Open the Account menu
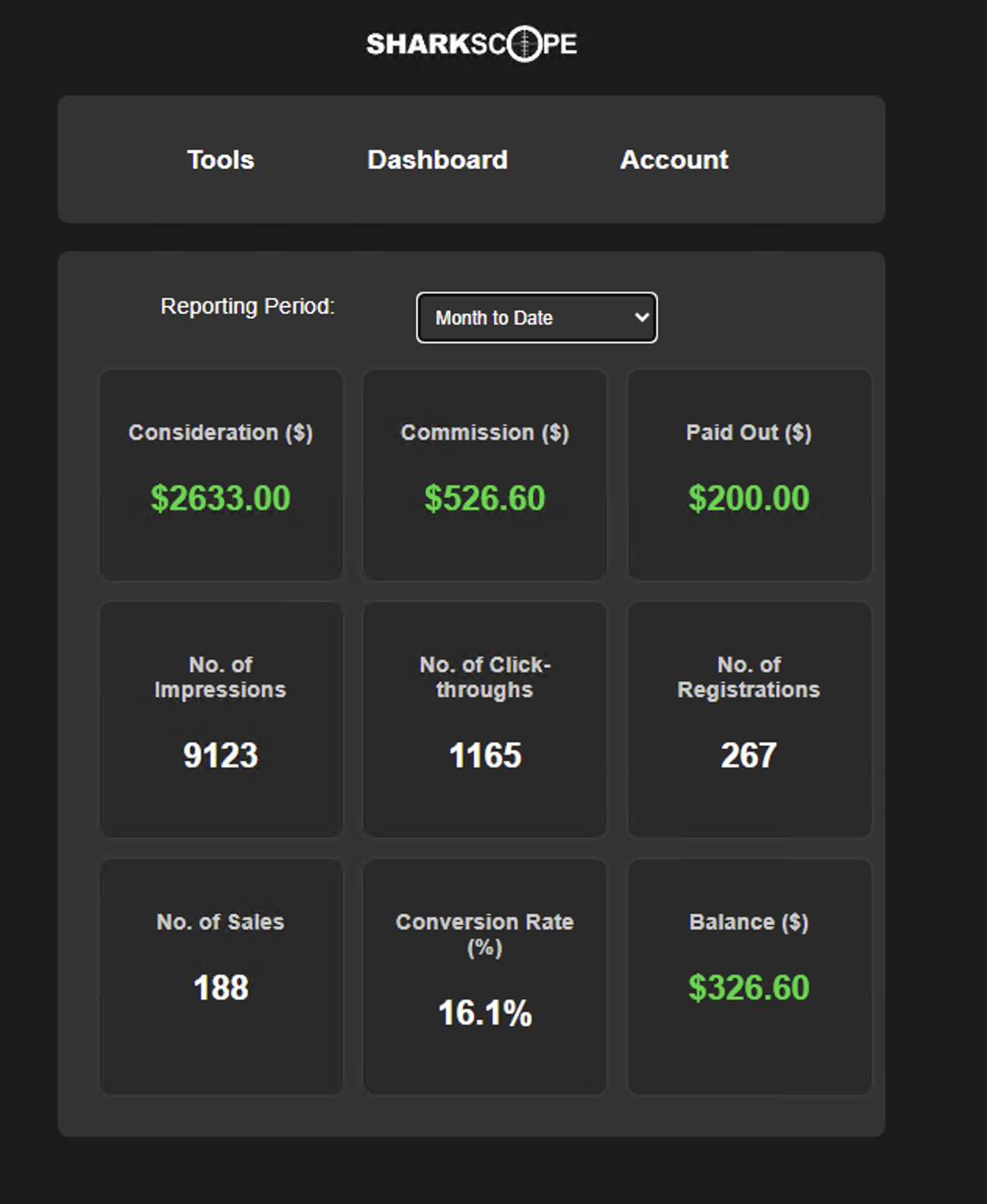The width and height of the screenshot is (987, 1204). pos(674,160)
